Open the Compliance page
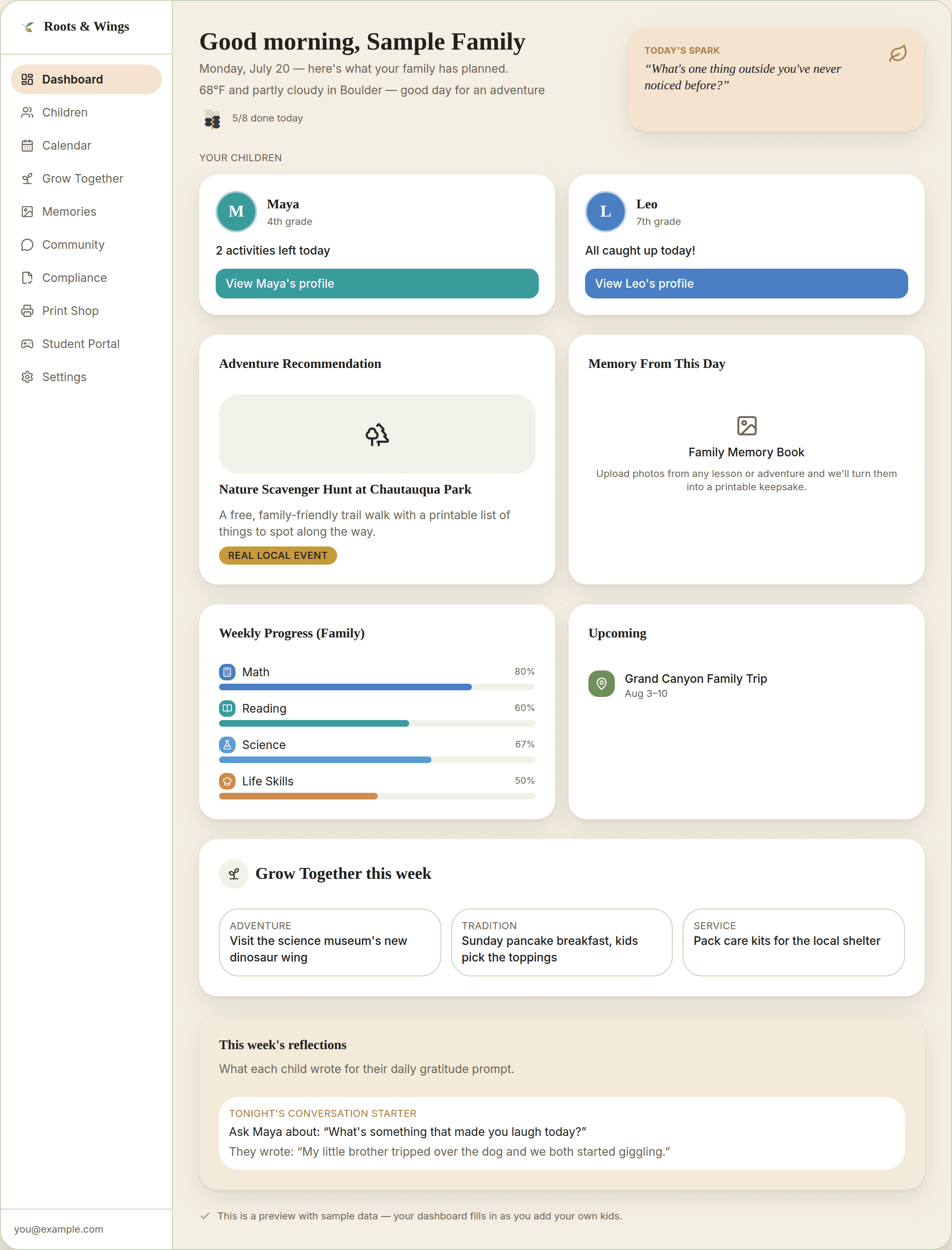This screenshot has width=952, height=1250. point(86,278)
